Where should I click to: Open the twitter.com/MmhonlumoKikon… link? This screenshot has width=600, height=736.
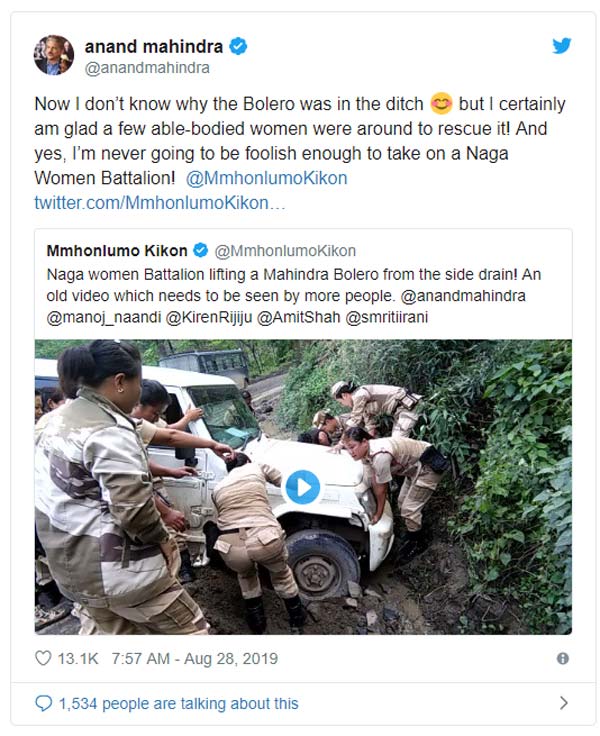161,203
